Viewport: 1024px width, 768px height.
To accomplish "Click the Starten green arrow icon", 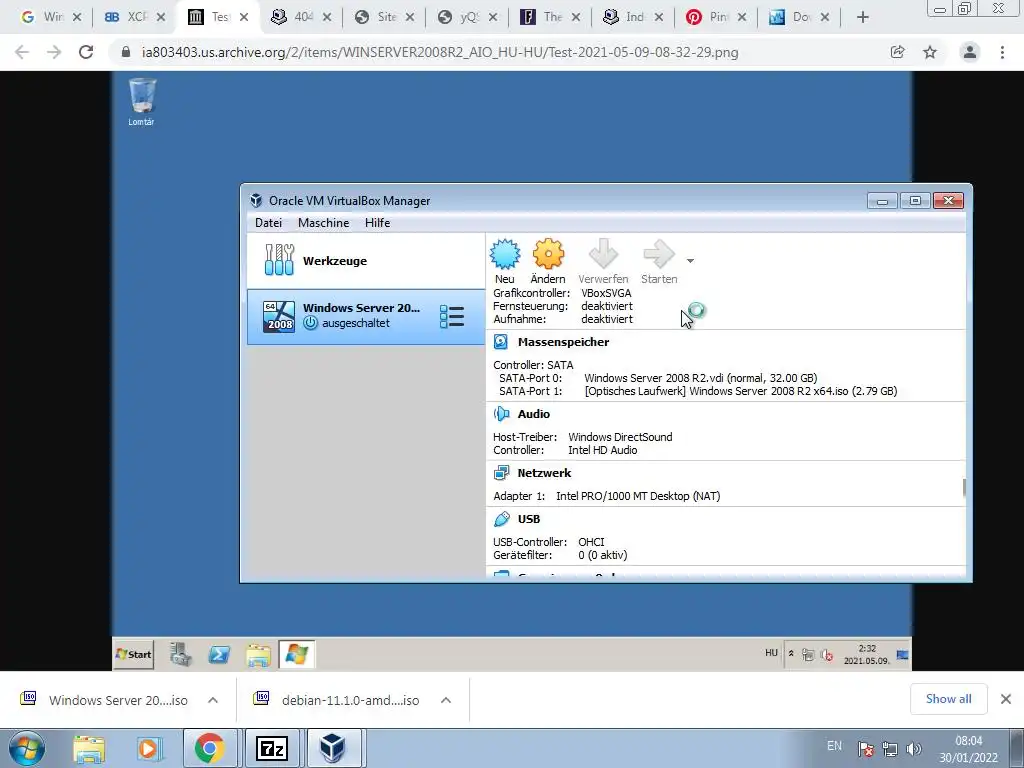I will pos(658,254).
